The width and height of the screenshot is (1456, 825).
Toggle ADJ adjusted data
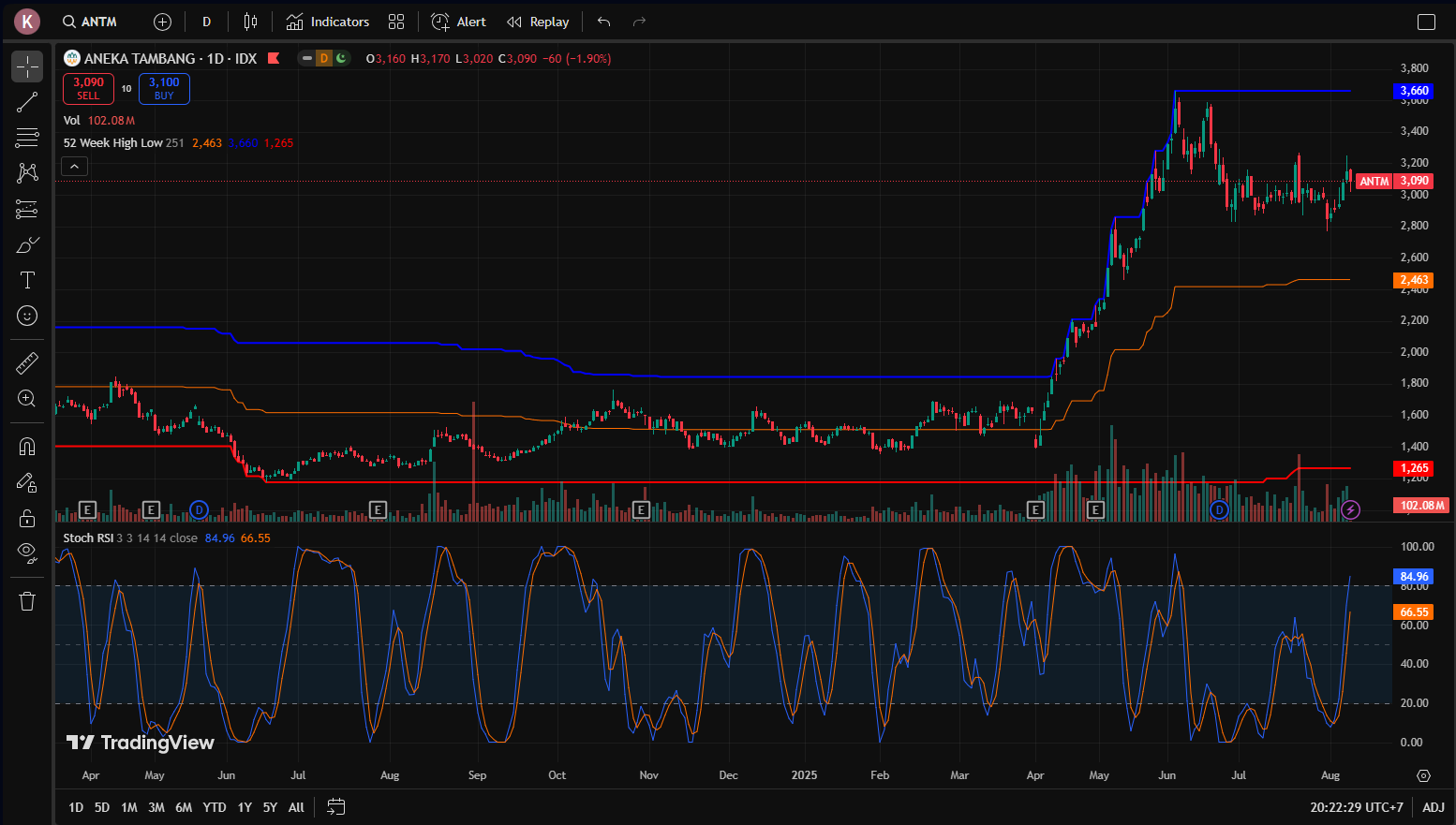[x=1434, y=807]
